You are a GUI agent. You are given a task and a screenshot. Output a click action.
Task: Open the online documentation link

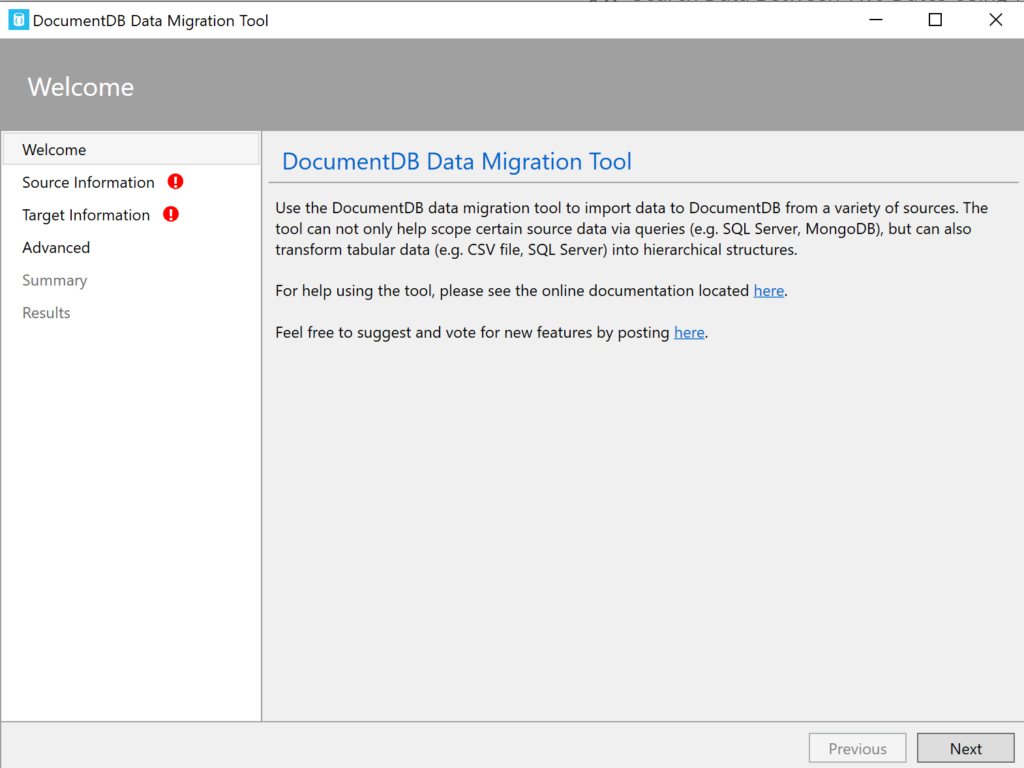pos(768,290)
